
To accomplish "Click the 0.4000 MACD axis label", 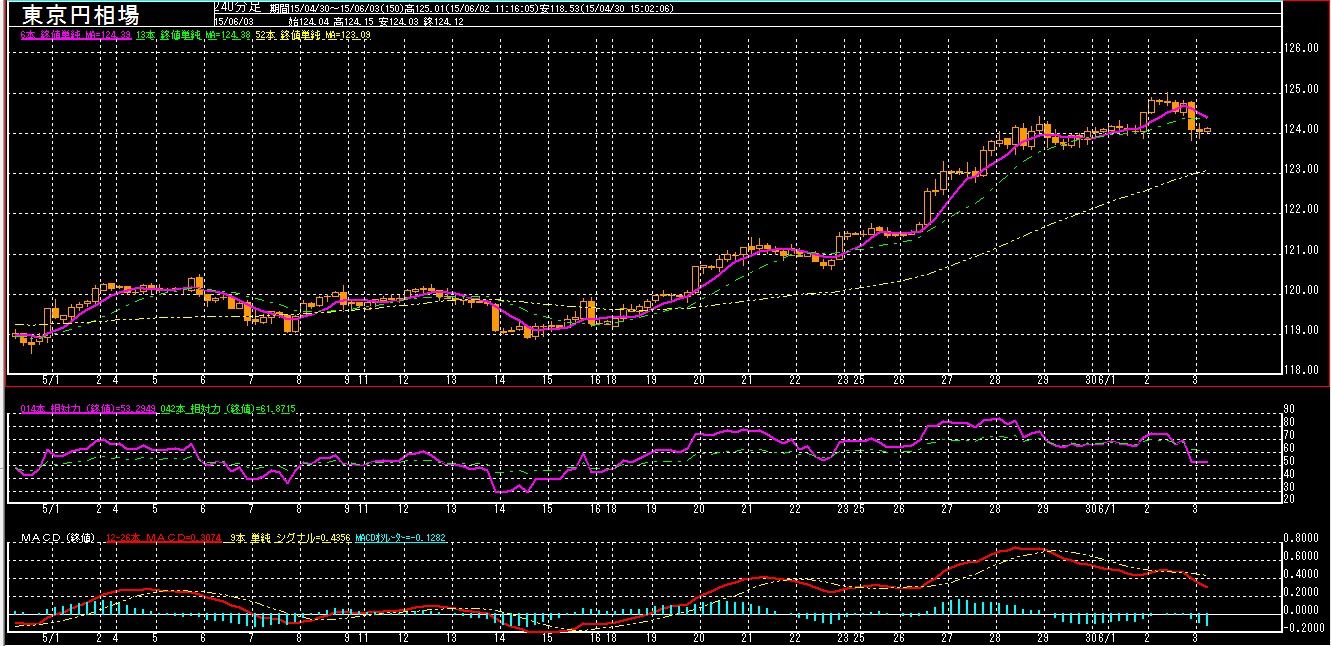I will pos(1302,574).
